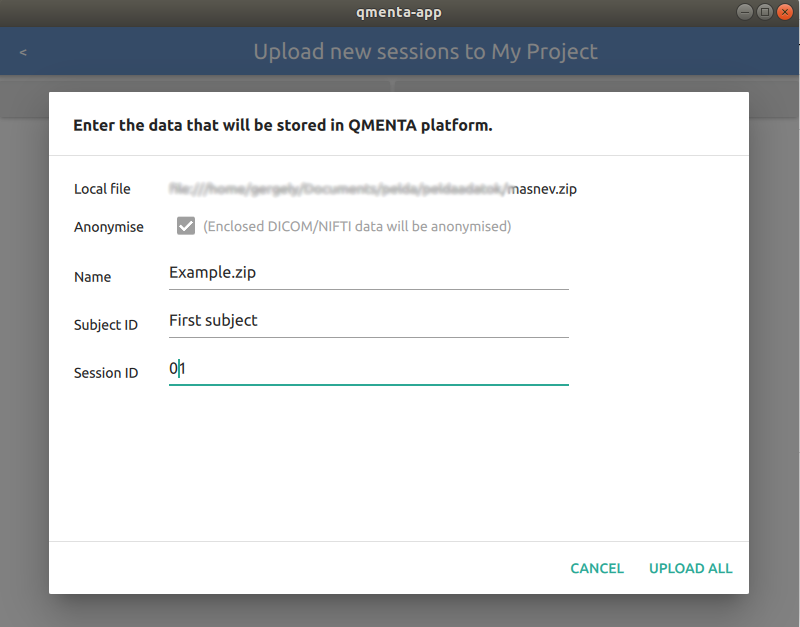This screenshot has height=627, width=800.
Task: Click the 'Enter the data that will be stored' heading
Action: pyautogui.click(x=283, y=125)
